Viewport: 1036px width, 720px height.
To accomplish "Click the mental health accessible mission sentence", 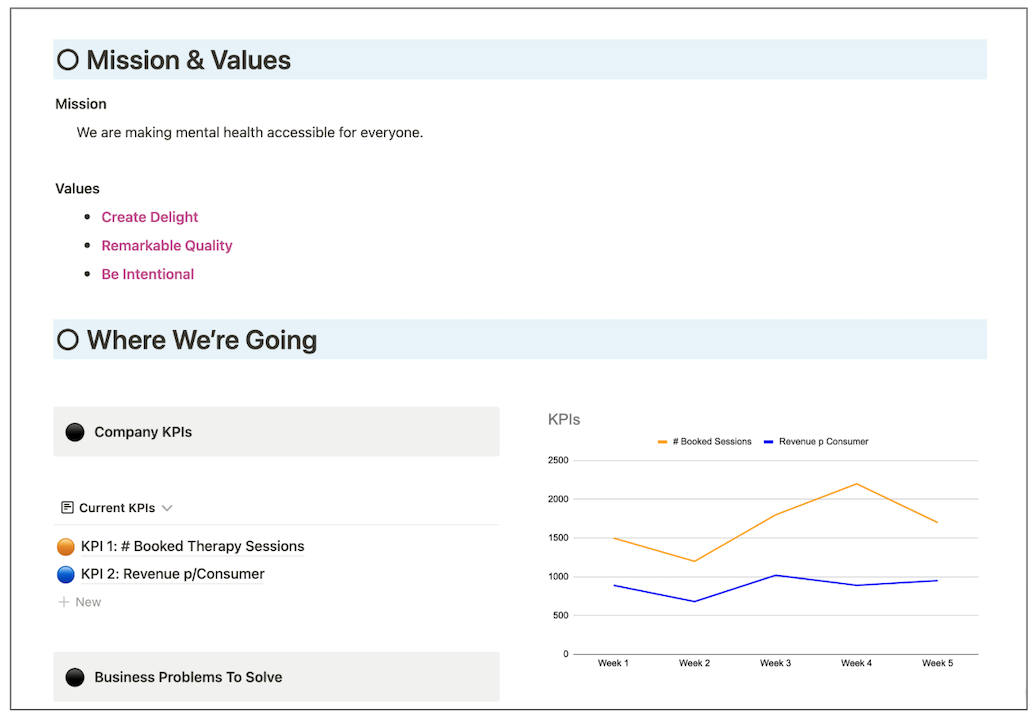I will [250, 132].
